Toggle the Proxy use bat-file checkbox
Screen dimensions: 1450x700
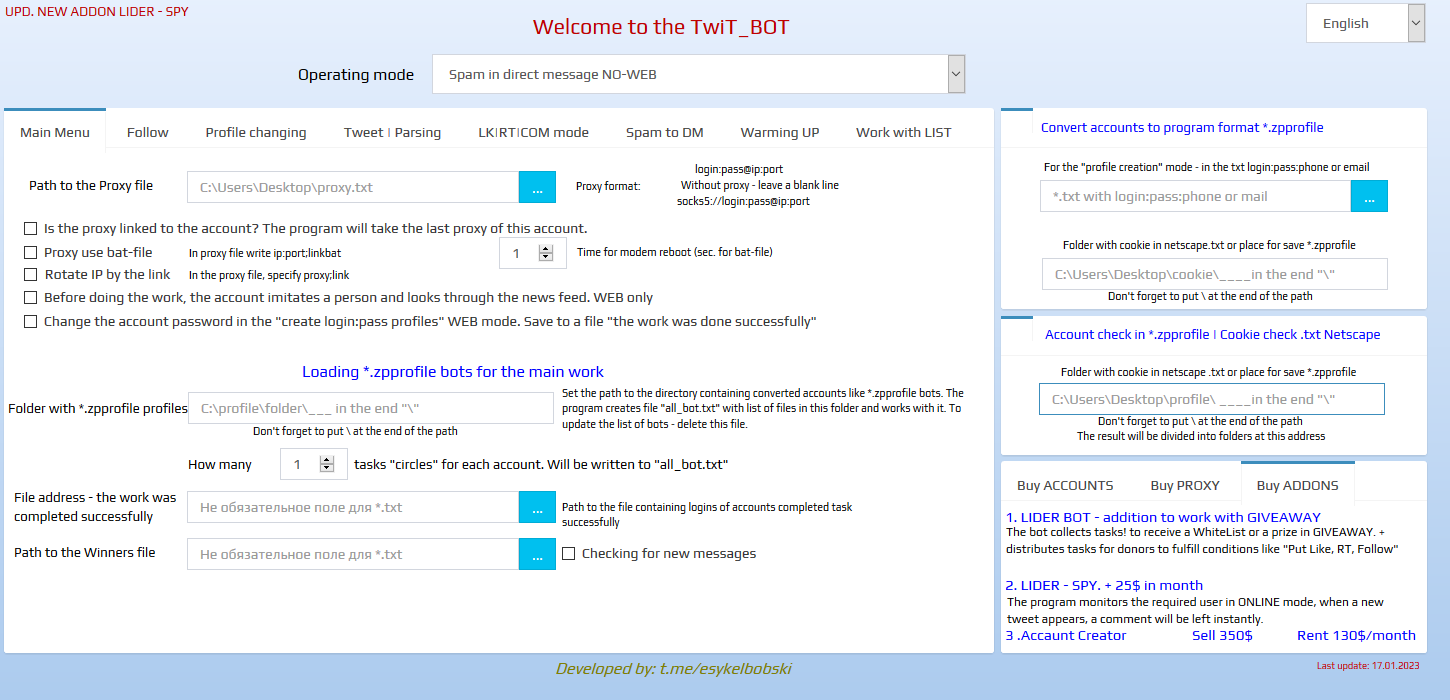click(x=31, y=253)
